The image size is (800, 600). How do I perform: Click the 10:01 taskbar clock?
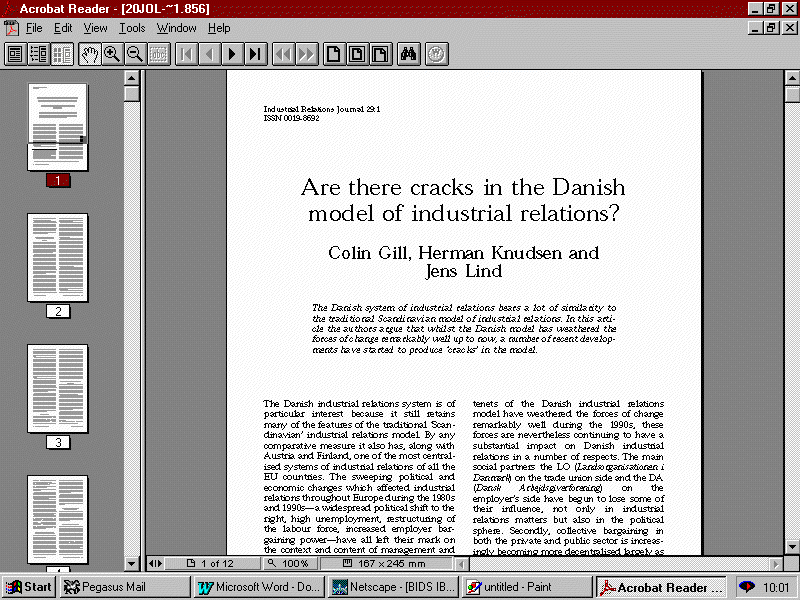776,588
